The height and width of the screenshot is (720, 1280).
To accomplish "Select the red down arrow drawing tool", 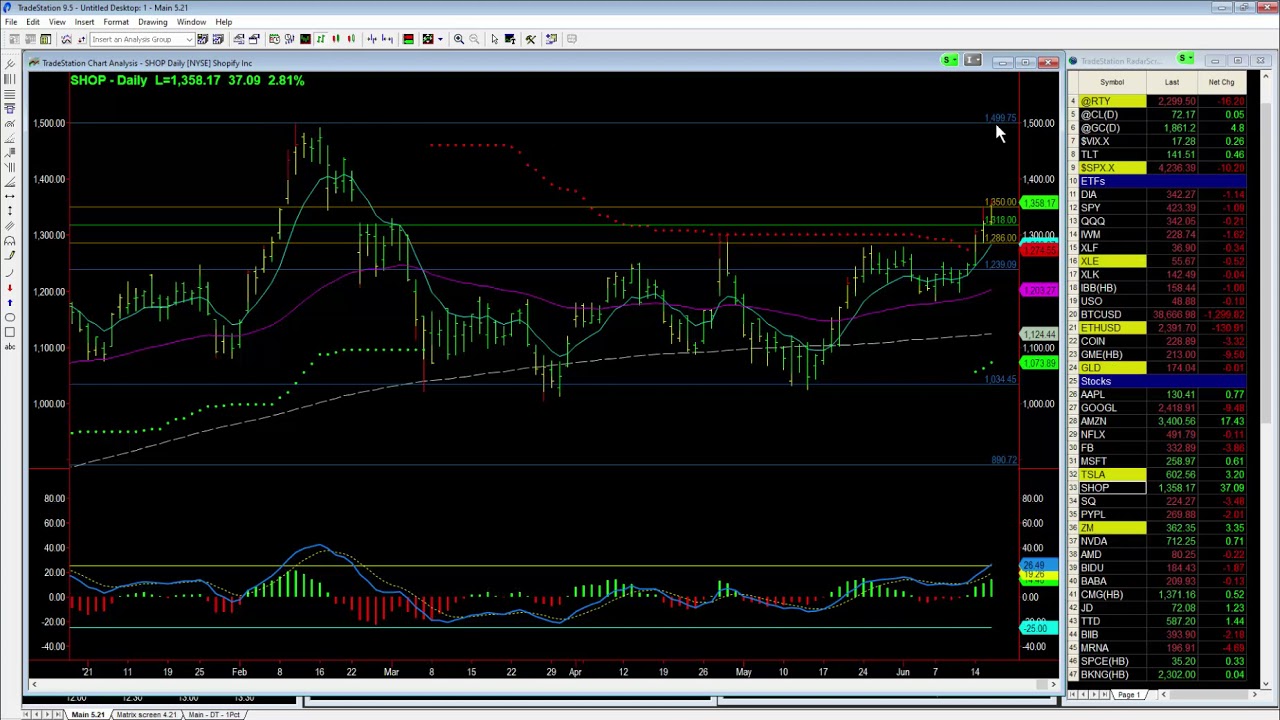I will 10,287.
